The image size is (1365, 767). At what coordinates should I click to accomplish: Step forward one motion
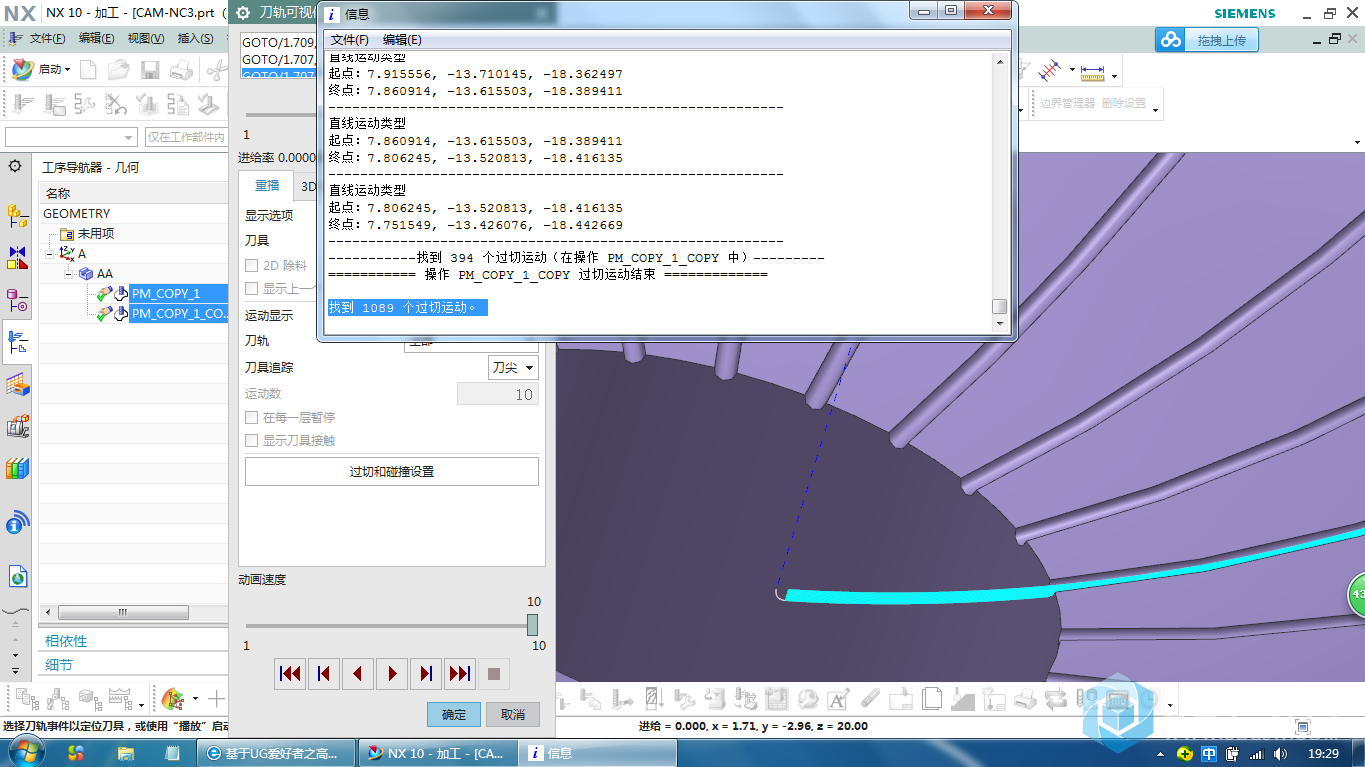[426, 674]
